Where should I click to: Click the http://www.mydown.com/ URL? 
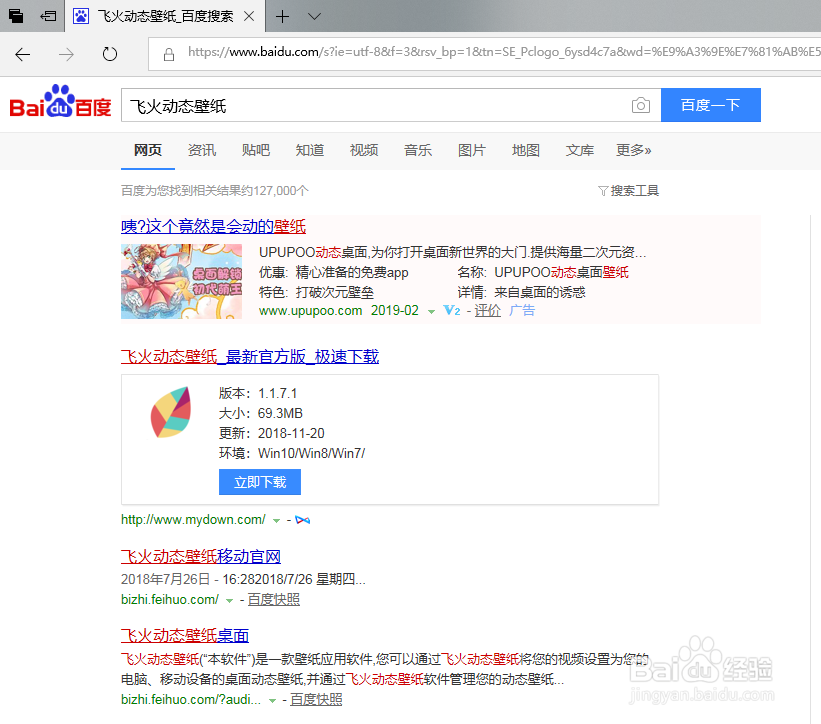point(193,520)
